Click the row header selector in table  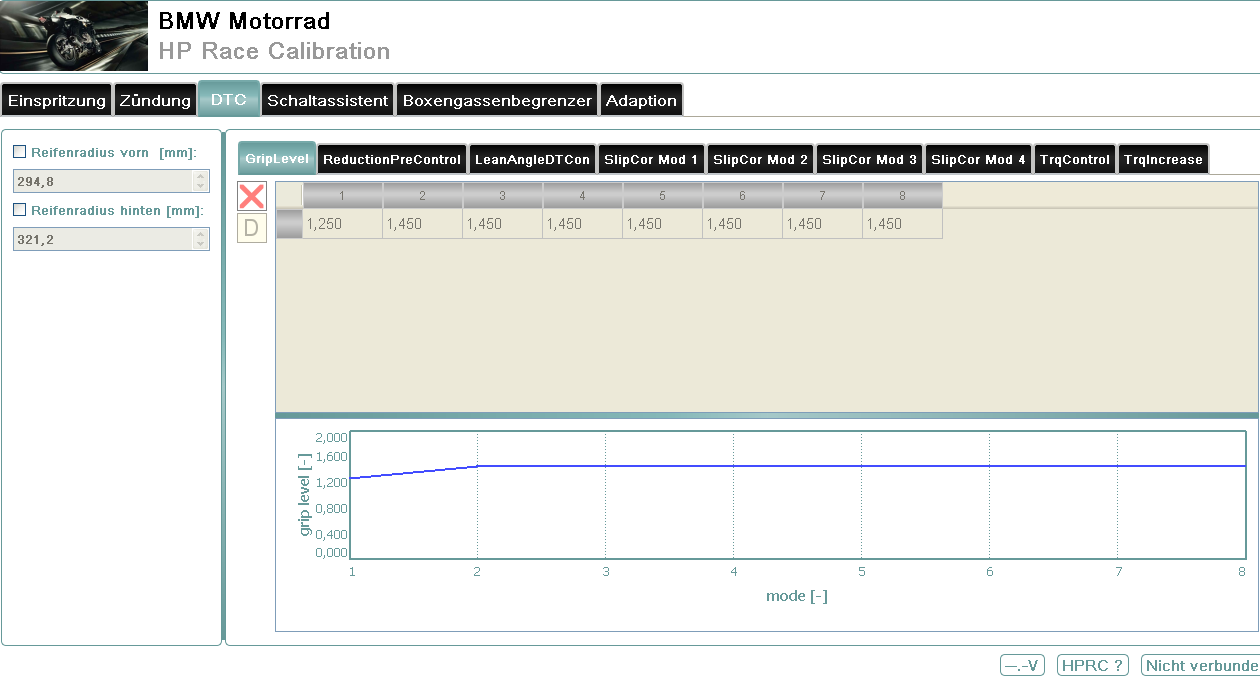pos(289,224)
